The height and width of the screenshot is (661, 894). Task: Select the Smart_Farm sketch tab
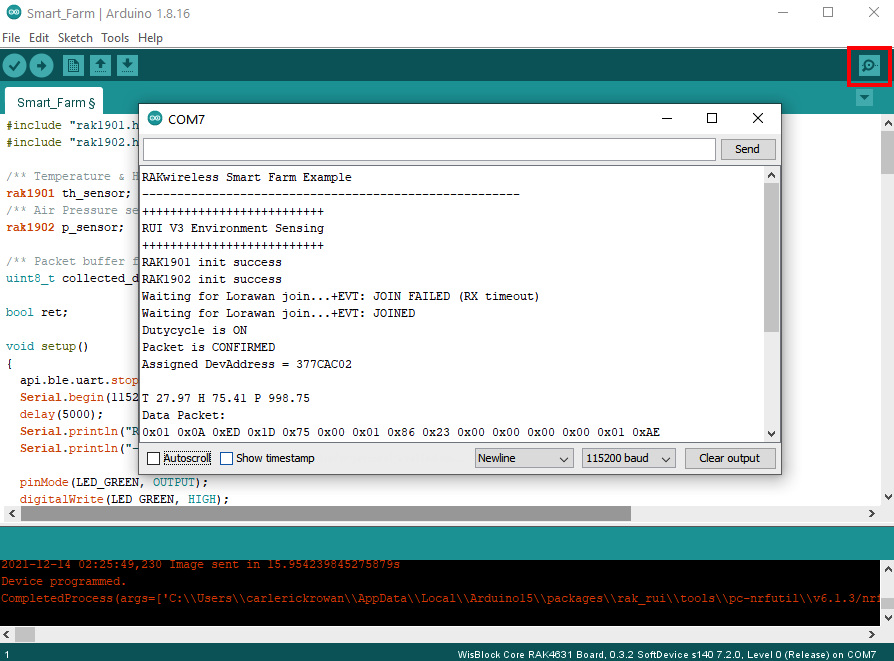54,102
